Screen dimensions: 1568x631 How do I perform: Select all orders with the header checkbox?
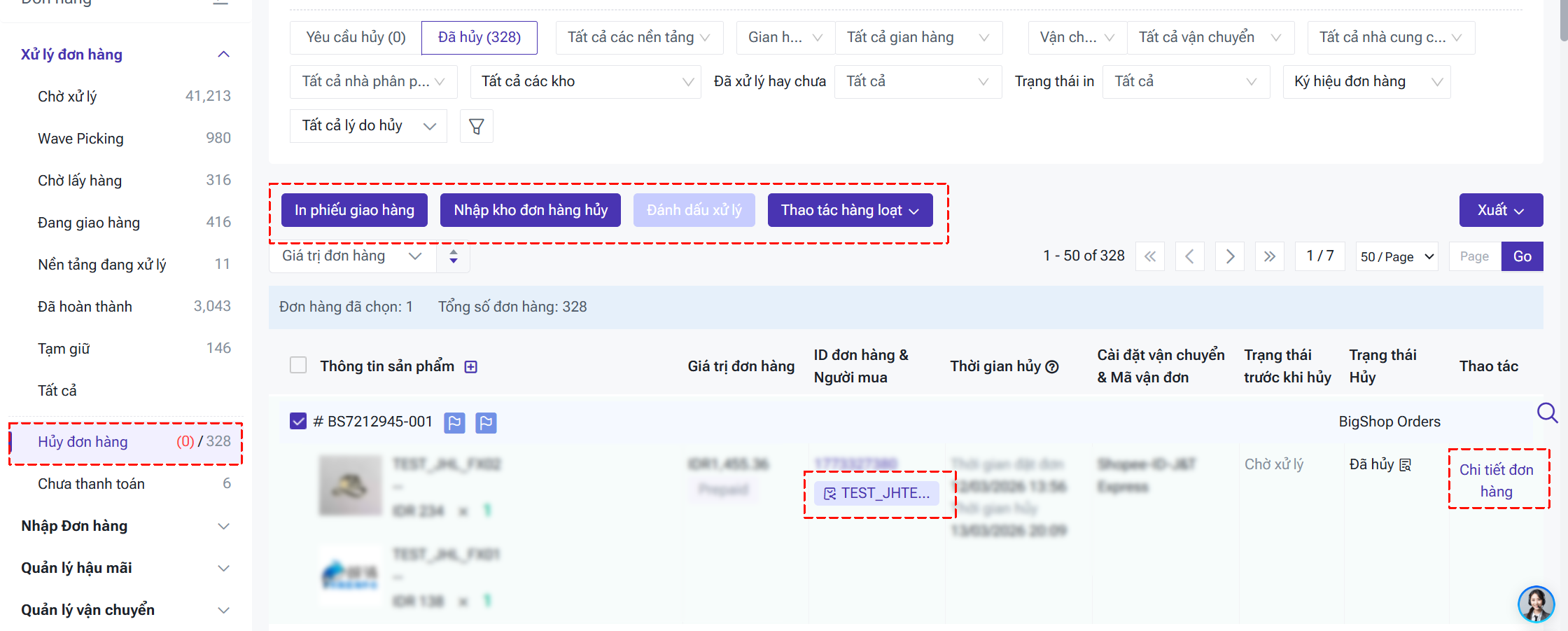point(298,366)
